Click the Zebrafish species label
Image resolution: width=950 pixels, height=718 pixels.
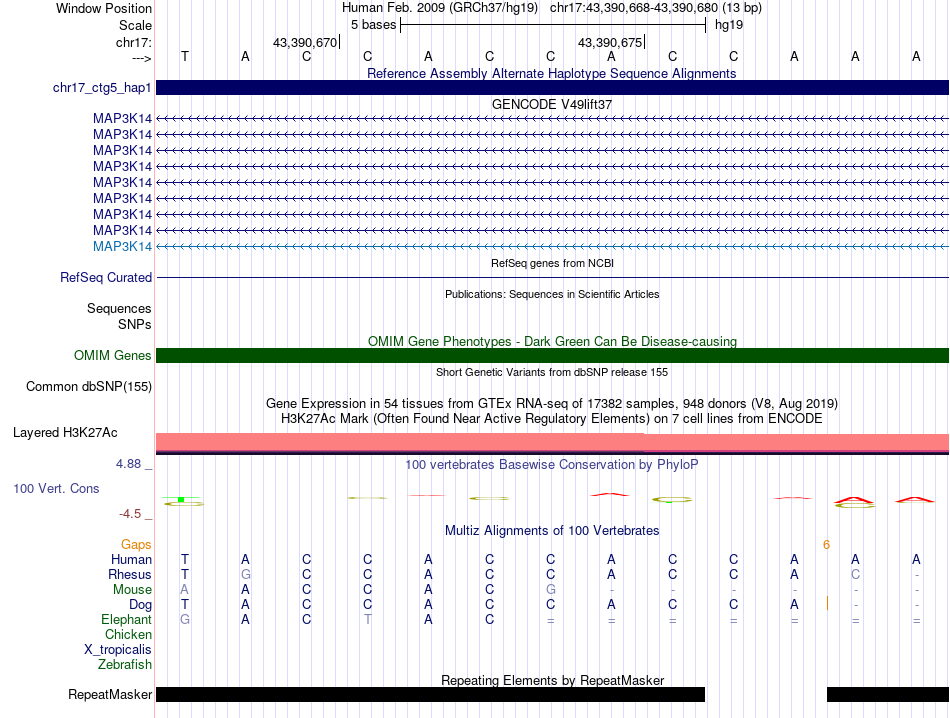click(124, 665)
